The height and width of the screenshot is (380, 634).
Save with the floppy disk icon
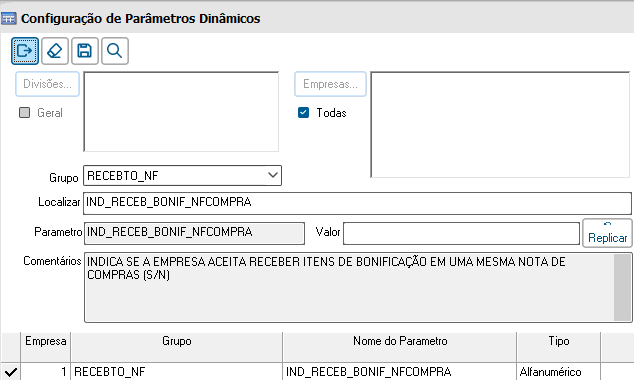(x=85, y=51)
